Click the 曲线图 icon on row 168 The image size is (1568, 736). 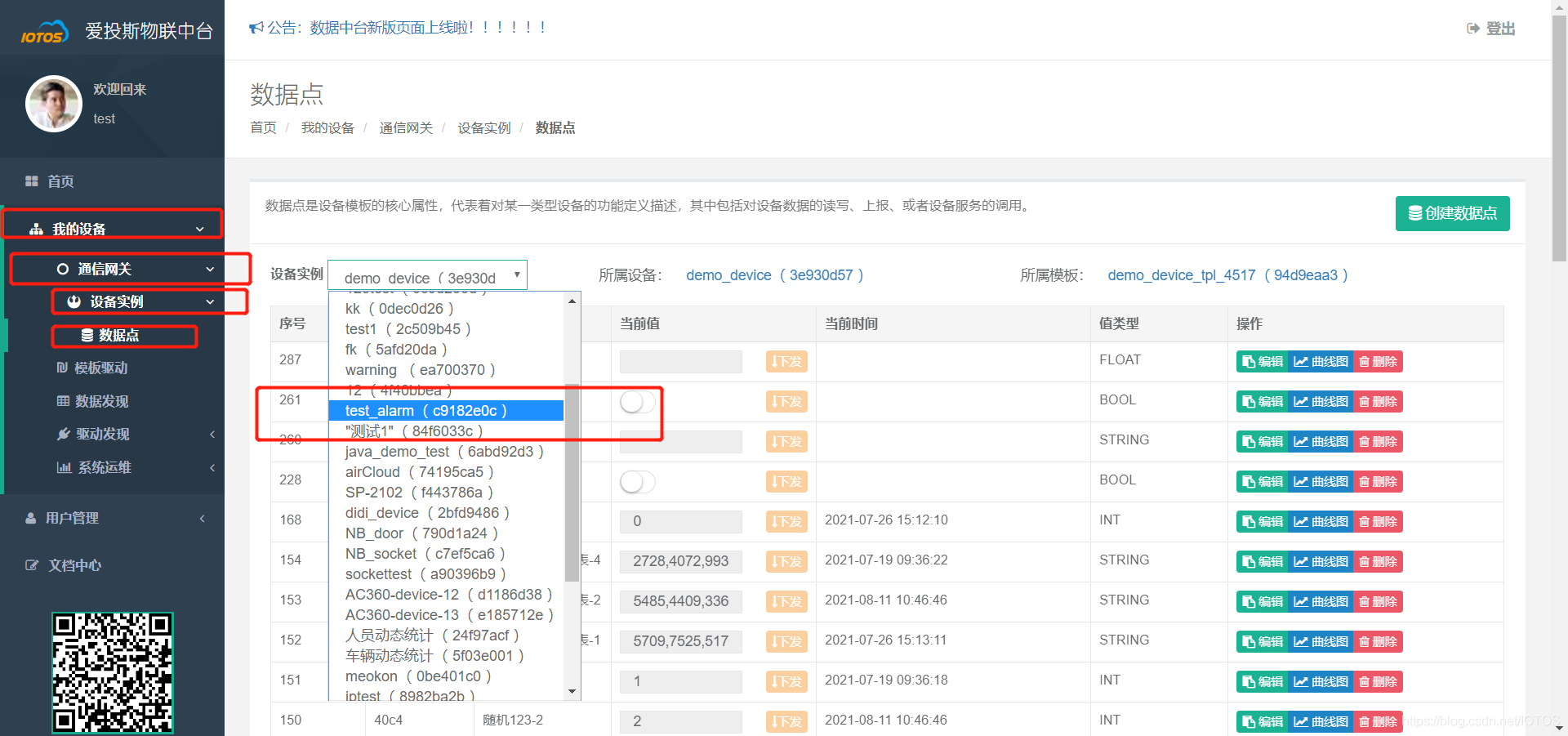point(1321,521)
